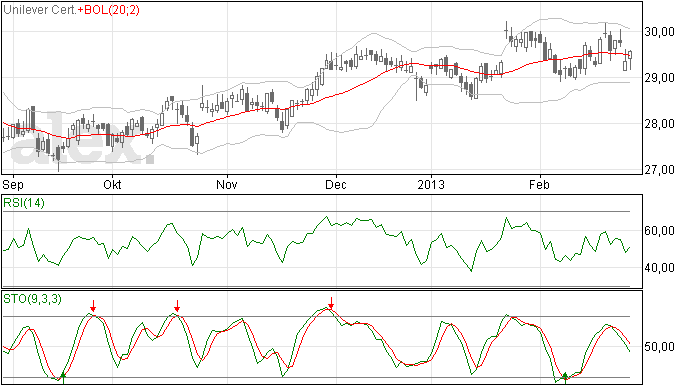Click the '40,00' RSI axis value
This screenshot has width=690, height=387.
coord(659,268)
